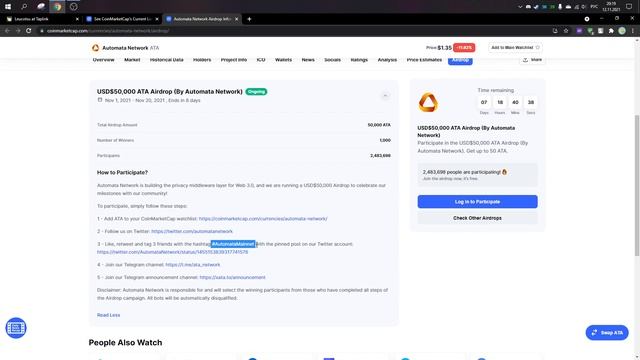
Task: Open the Chrome taskbar icon
Action: pos(57,7)
